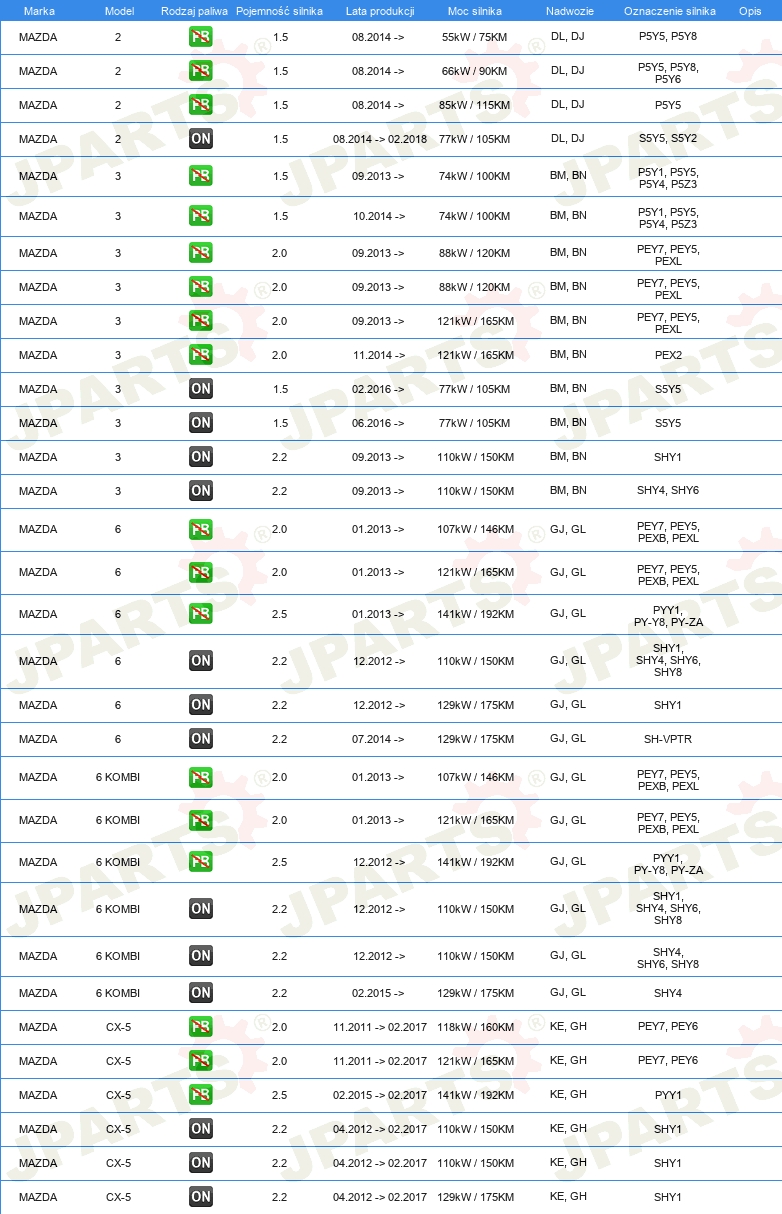Select the production date '08.2014 -> 02.2018'
This screenshot has height=1214, width=782.
[380, 139]
